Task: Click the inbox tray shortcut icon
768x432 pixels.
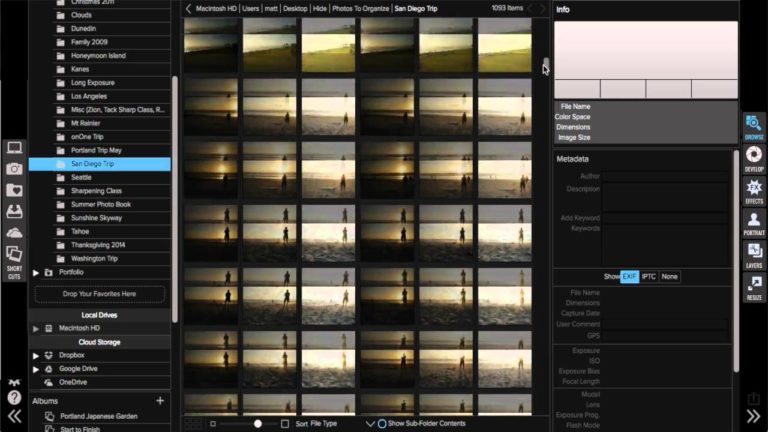Action: (14, 212)
